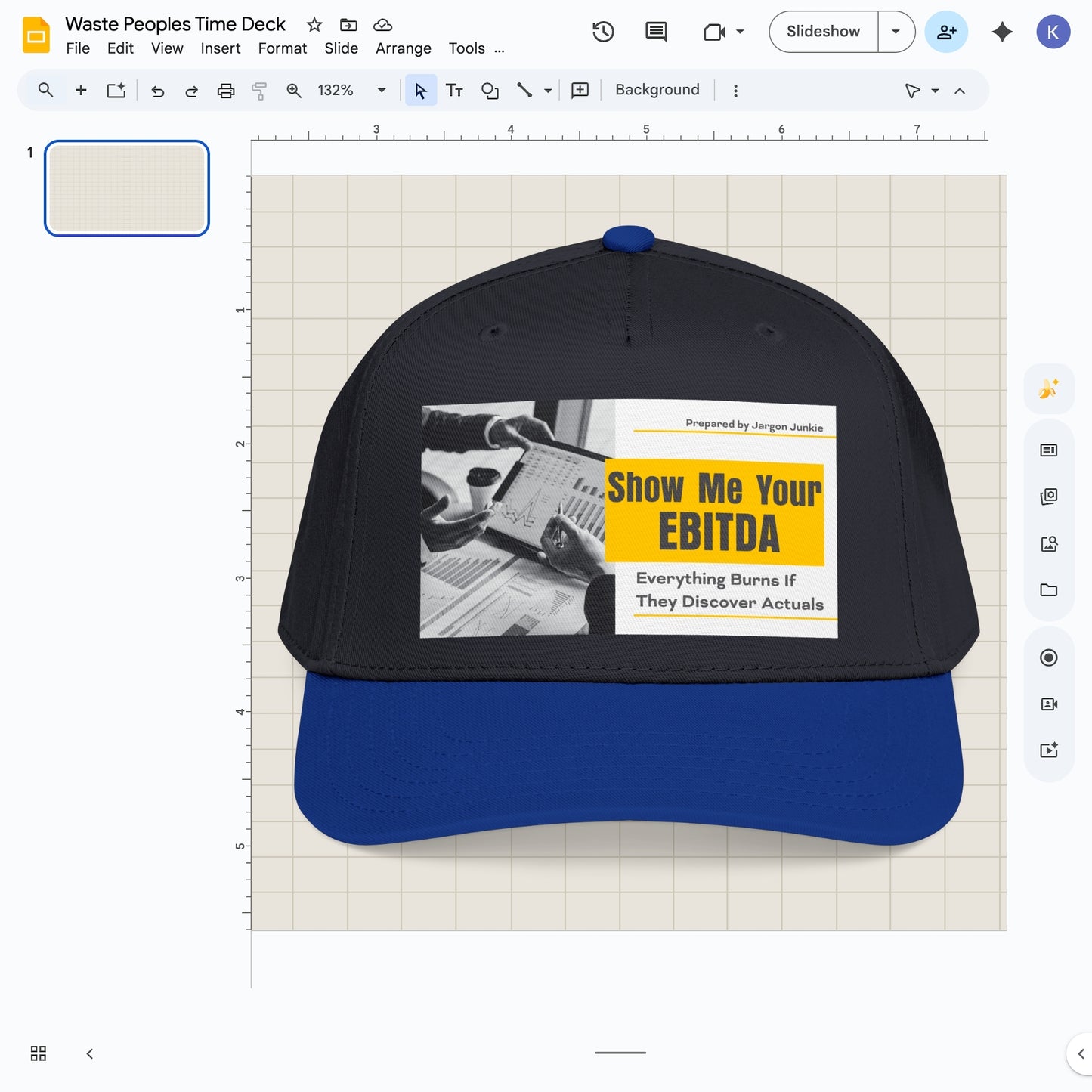The height and width of the screenshot is (1092, 1092).
Task: Start a video call camera icon
Action: click(x=714, y=32)
